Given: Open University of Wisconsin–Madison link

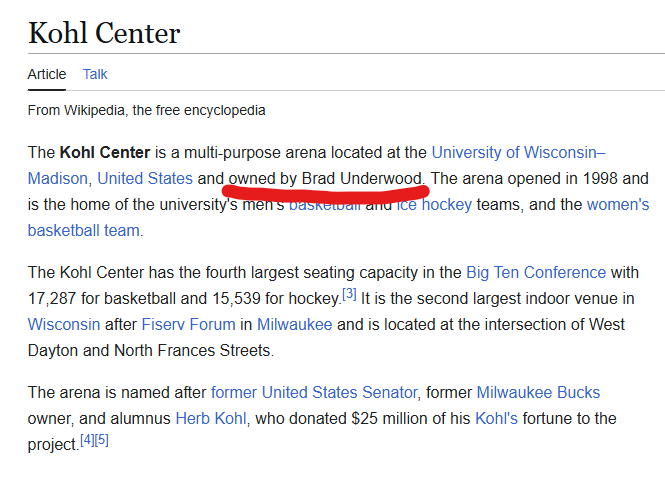Looking at the screenshot, I should coord(517,153).
